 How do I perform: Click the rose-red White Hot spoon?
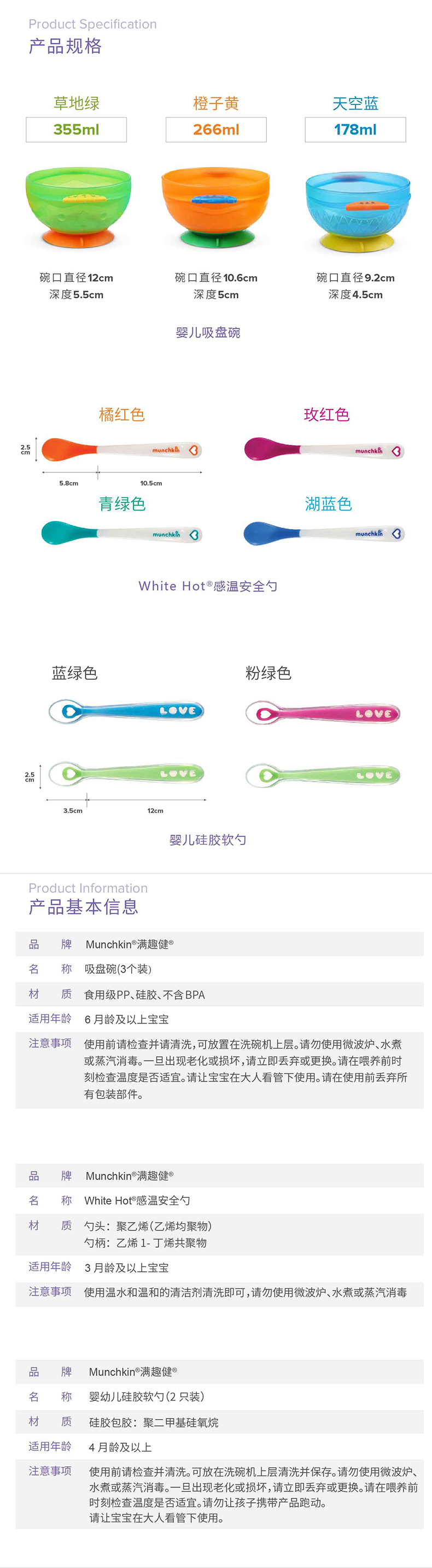pyautogui.click(x=324, y=450)
